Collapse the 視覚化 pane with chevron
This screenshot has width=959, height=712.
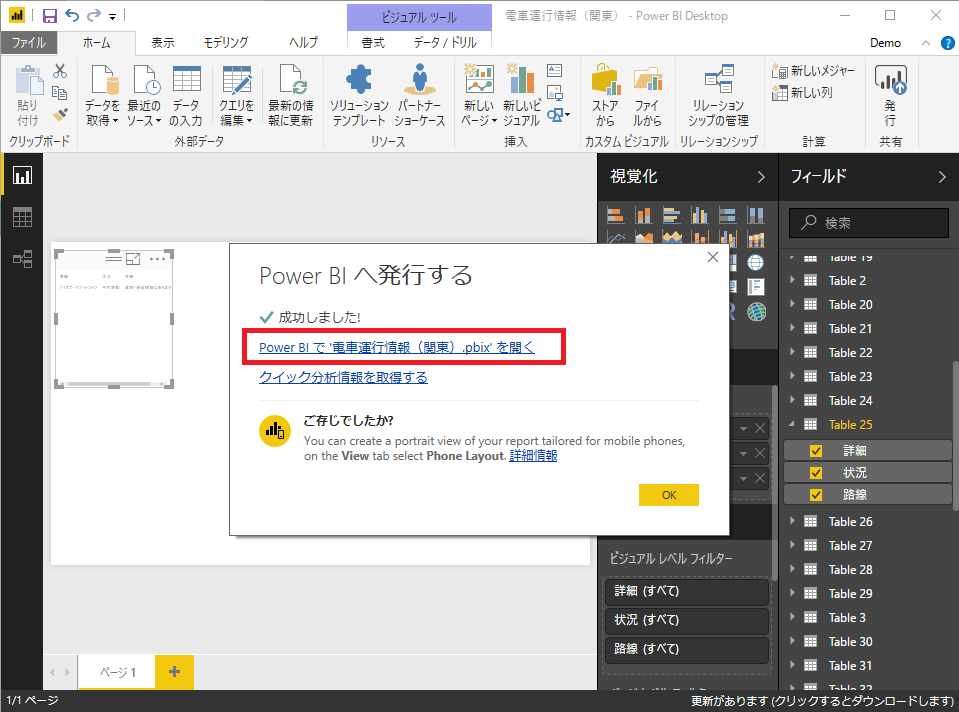tap(761, 177)
